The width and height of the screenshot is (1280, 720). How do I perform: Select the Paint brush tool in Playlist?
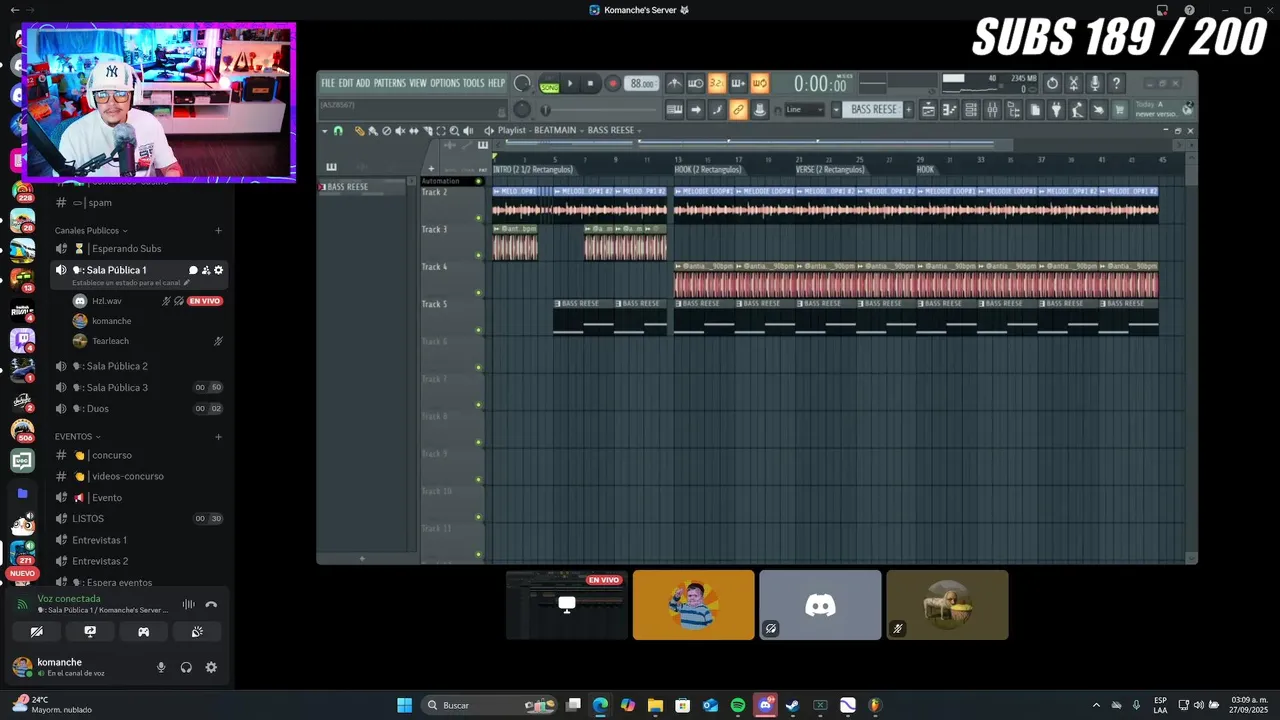point(373,131)
